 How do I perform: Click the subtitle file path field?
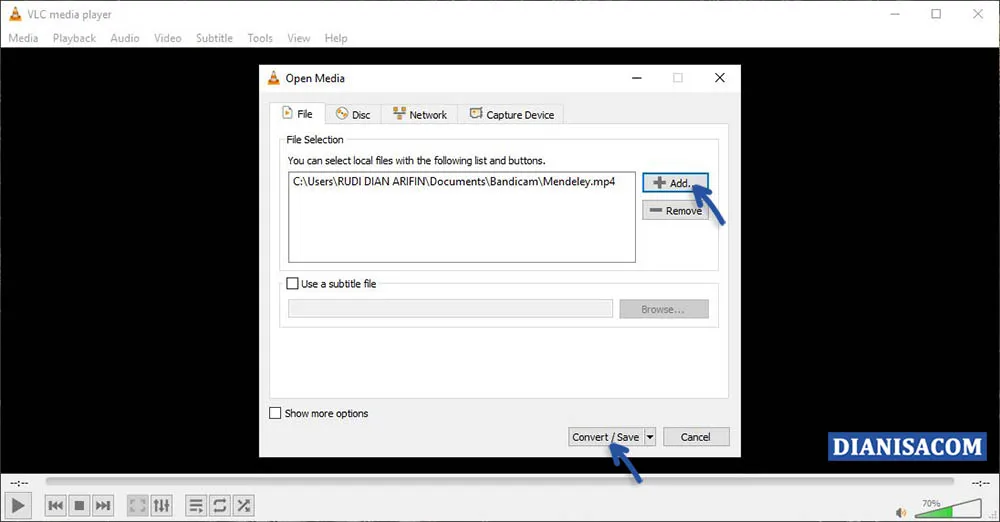point(450,309)
